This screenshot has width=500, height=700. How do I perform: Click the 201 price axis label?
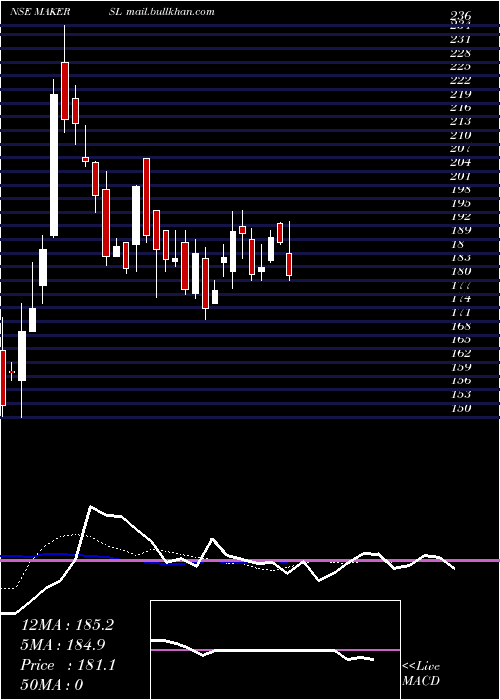tap(461, 176)
